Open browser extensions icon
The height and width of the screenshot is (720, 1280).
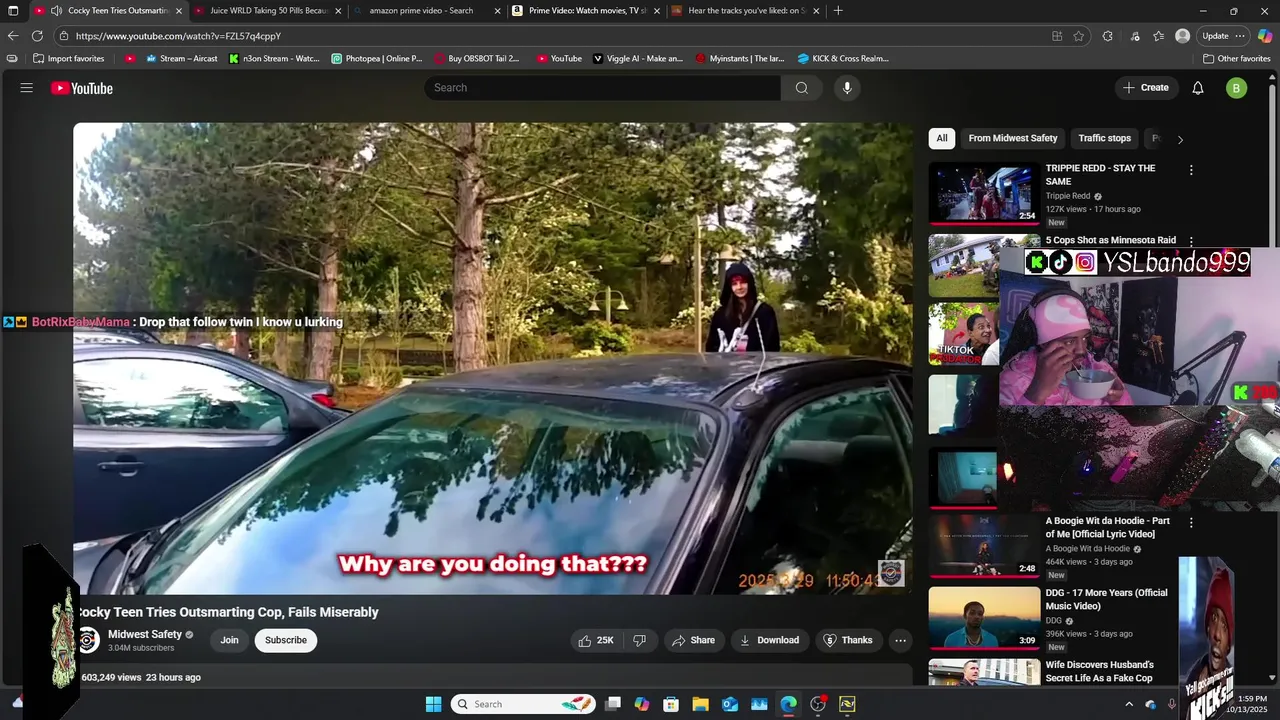(x=1108, y=36)
